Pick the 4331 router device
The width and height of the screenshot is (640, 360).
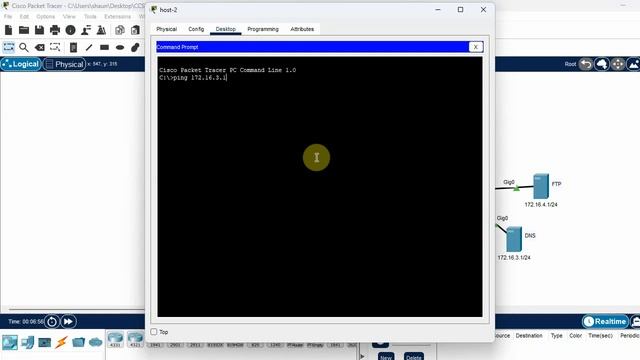[116, 340]
